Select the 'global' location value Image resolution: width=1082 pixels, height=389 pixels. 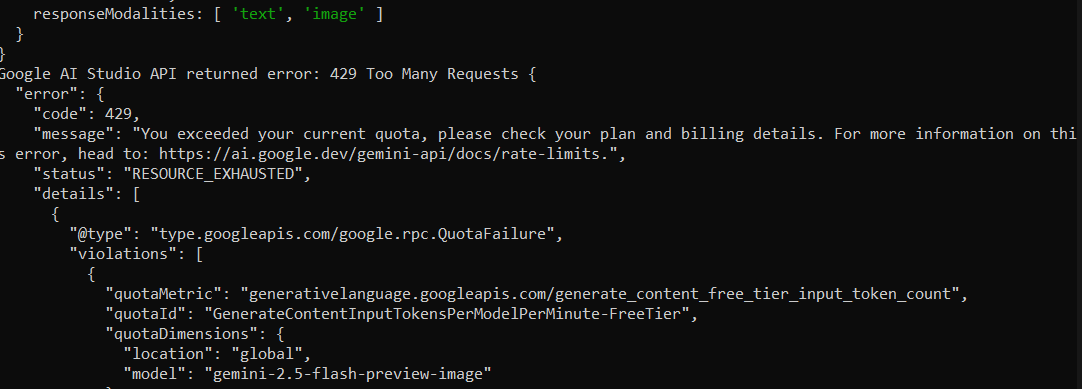[267, 354]
